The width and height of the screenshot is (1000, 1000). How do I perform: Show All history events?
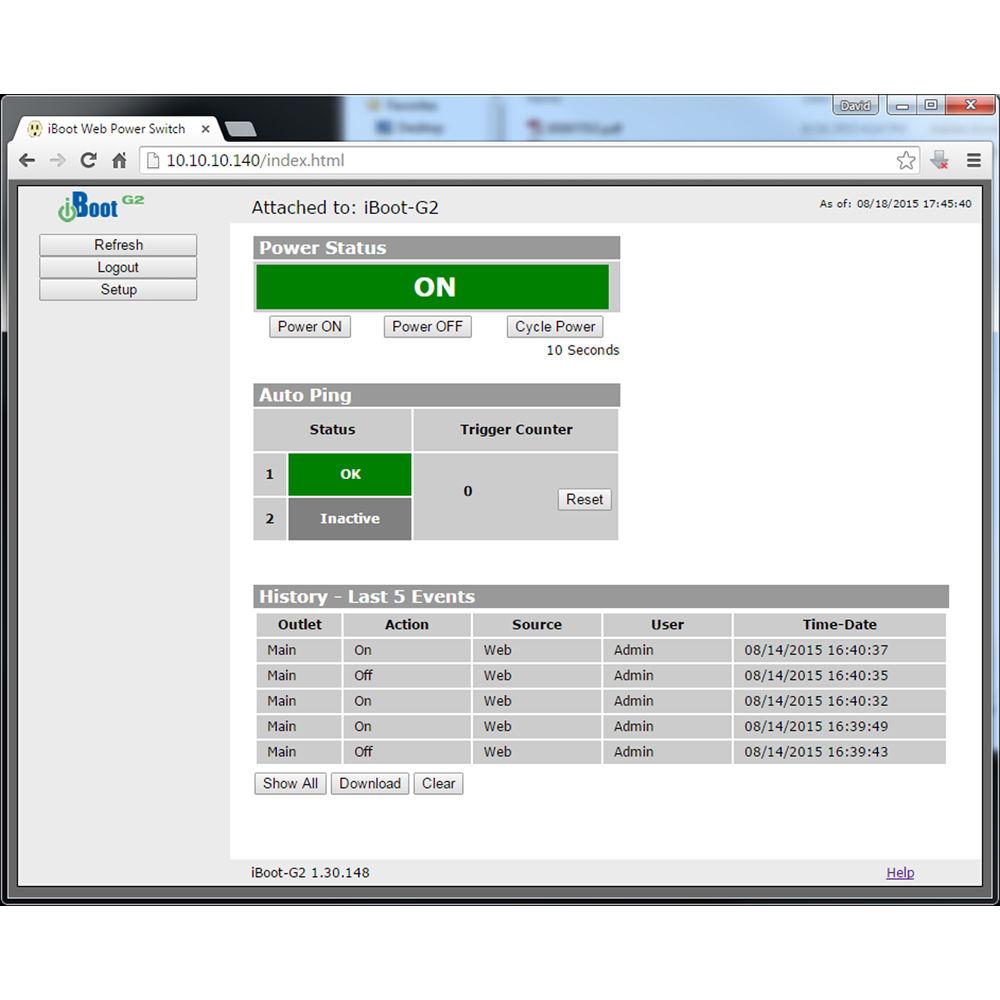point(290,784)
